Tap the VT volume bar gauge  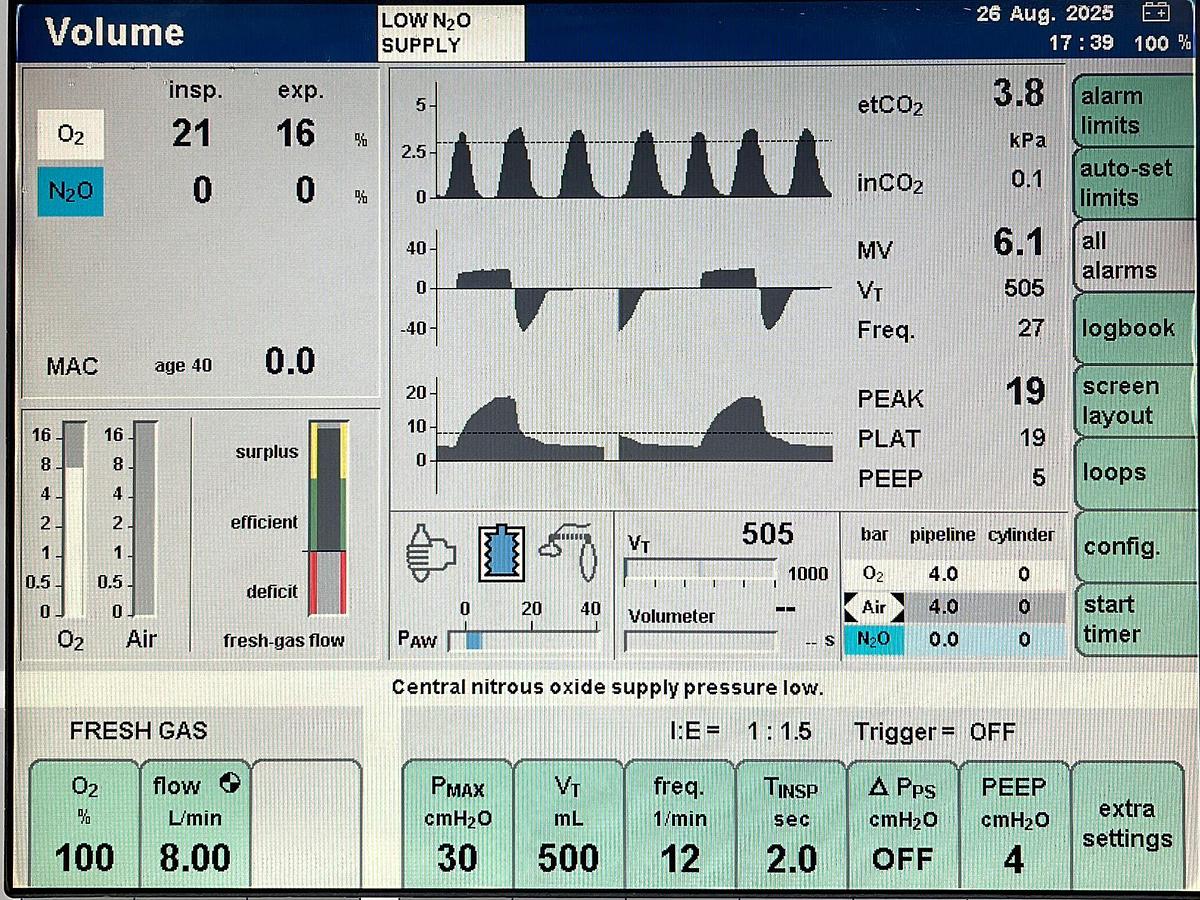[x=701, y=571]
